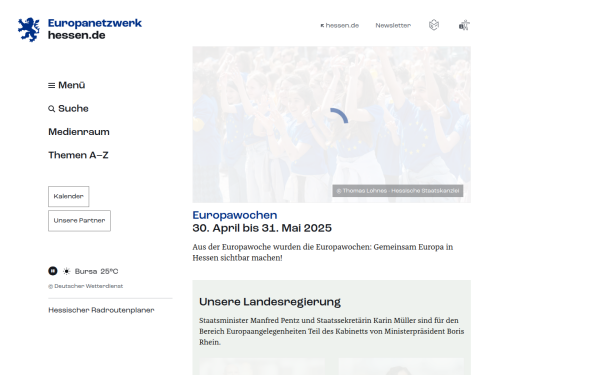600x375 pixels.
Task: Open the Suche search item
Action: coord(68,109)
